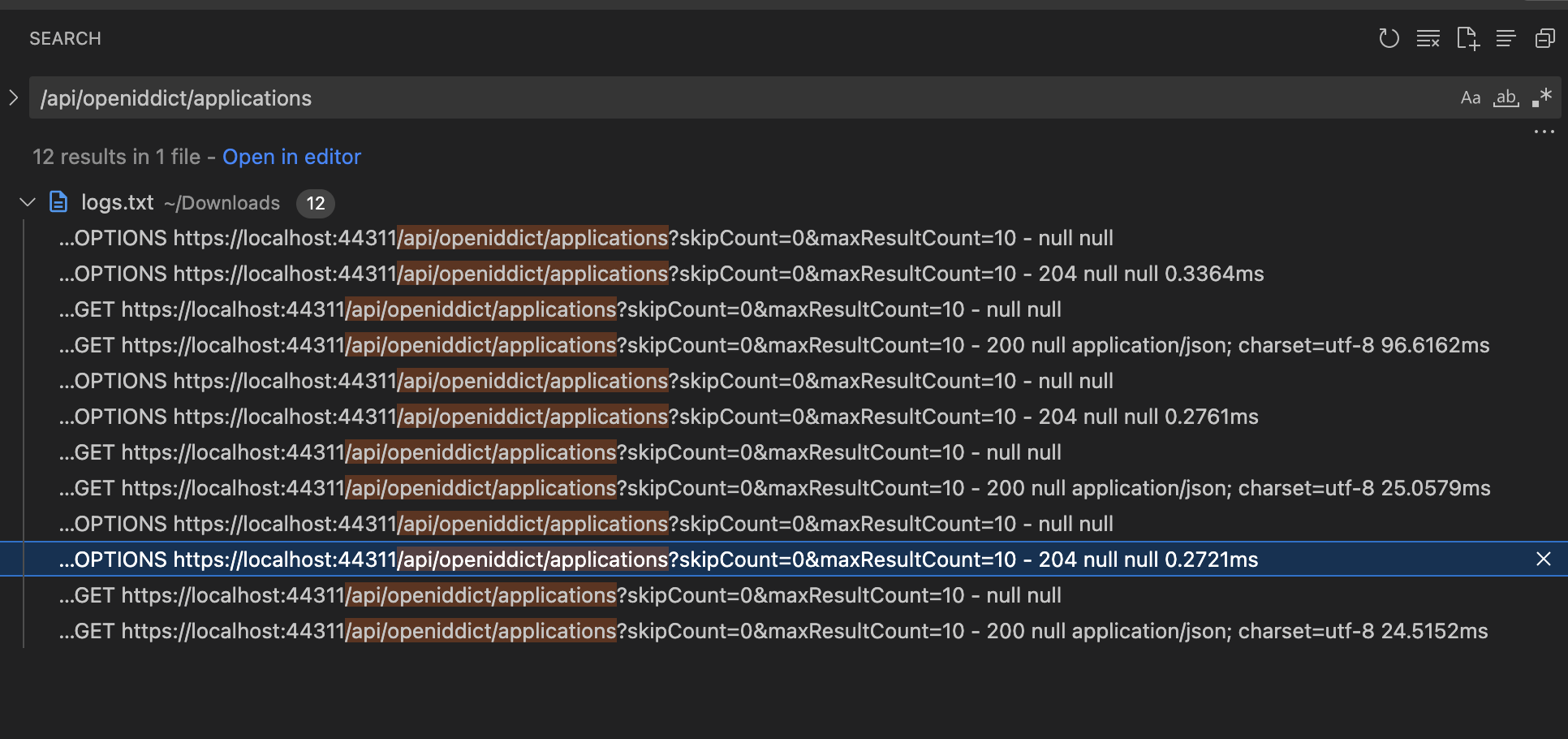Click the logs.txt file icon
This screenshot has width=1568, height=739.
coord(58,202)
